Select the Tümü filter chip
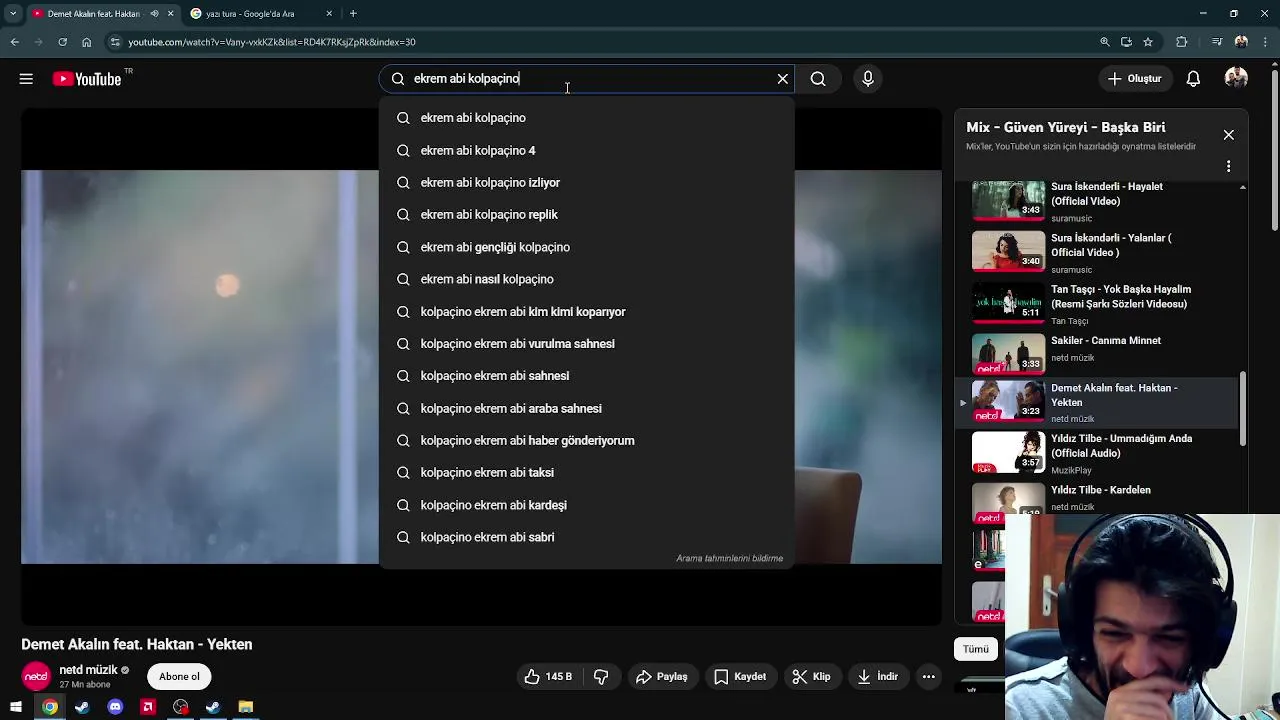This screenshot has height=720, width=1280. [x=976, y=649]
